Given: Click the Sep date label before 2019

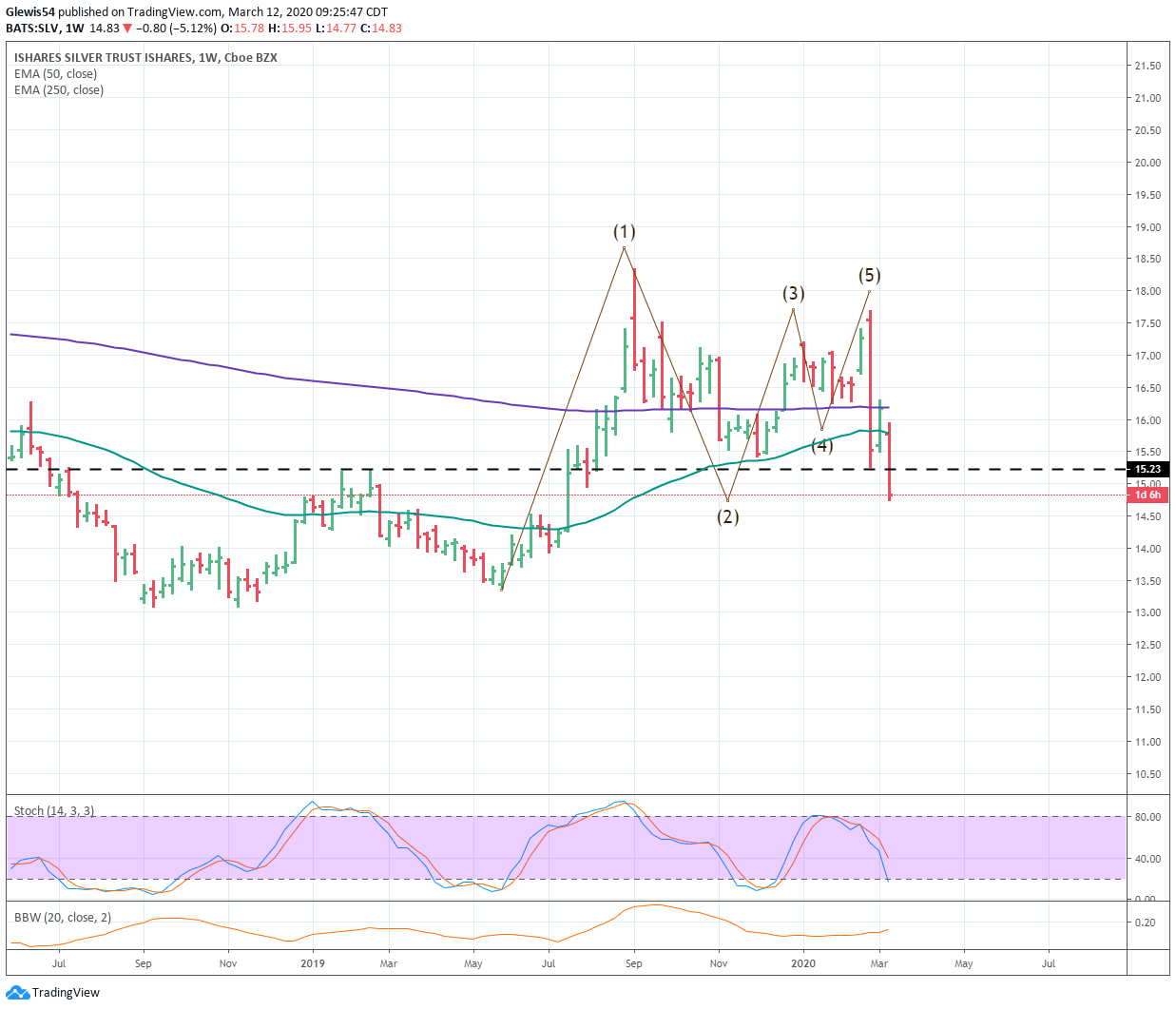Looking at the screenshot, I should point(144,963).
